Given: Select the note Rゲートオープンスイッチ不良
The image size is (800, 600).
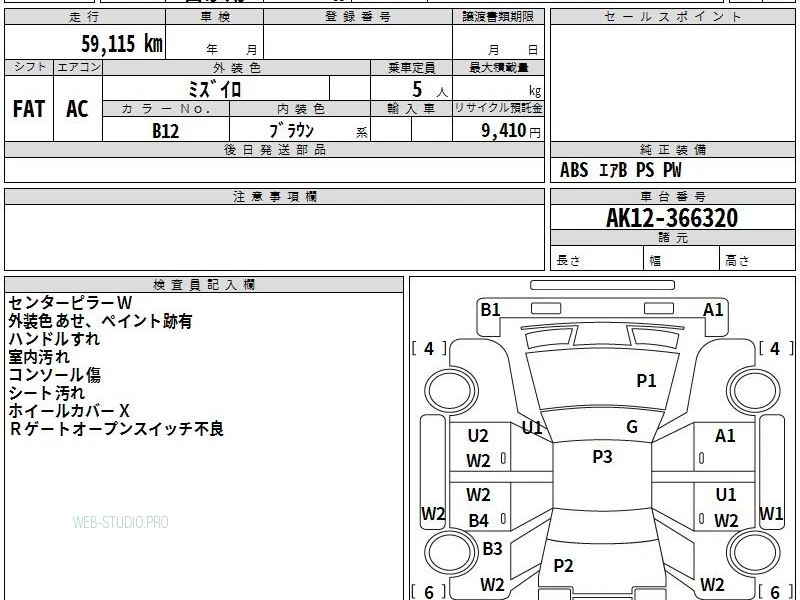Looking at the screenshot, I should click(x=116, y=429).
